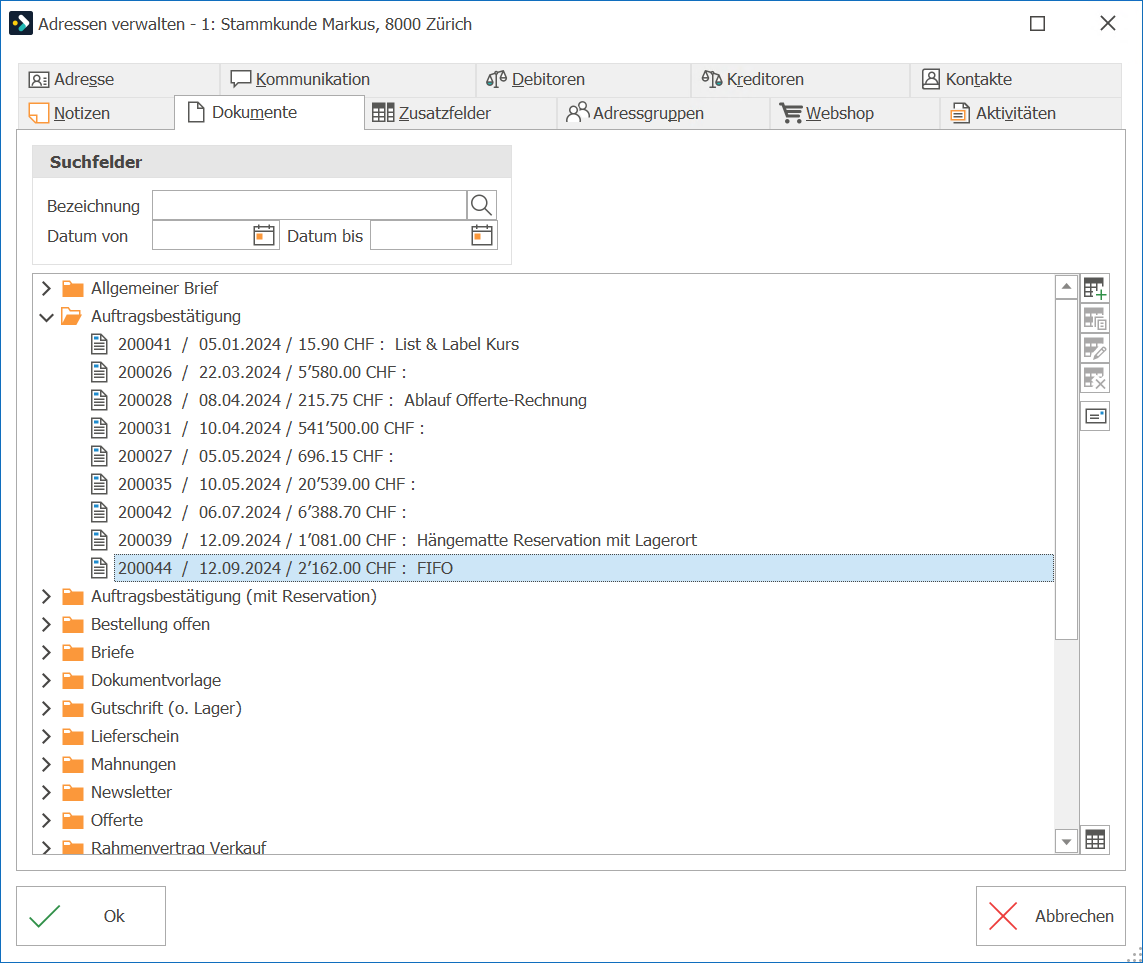Click the envelope icon beside the document list
The width and height of the screenshot is (1143, 963).
[x=1094, y=416]
